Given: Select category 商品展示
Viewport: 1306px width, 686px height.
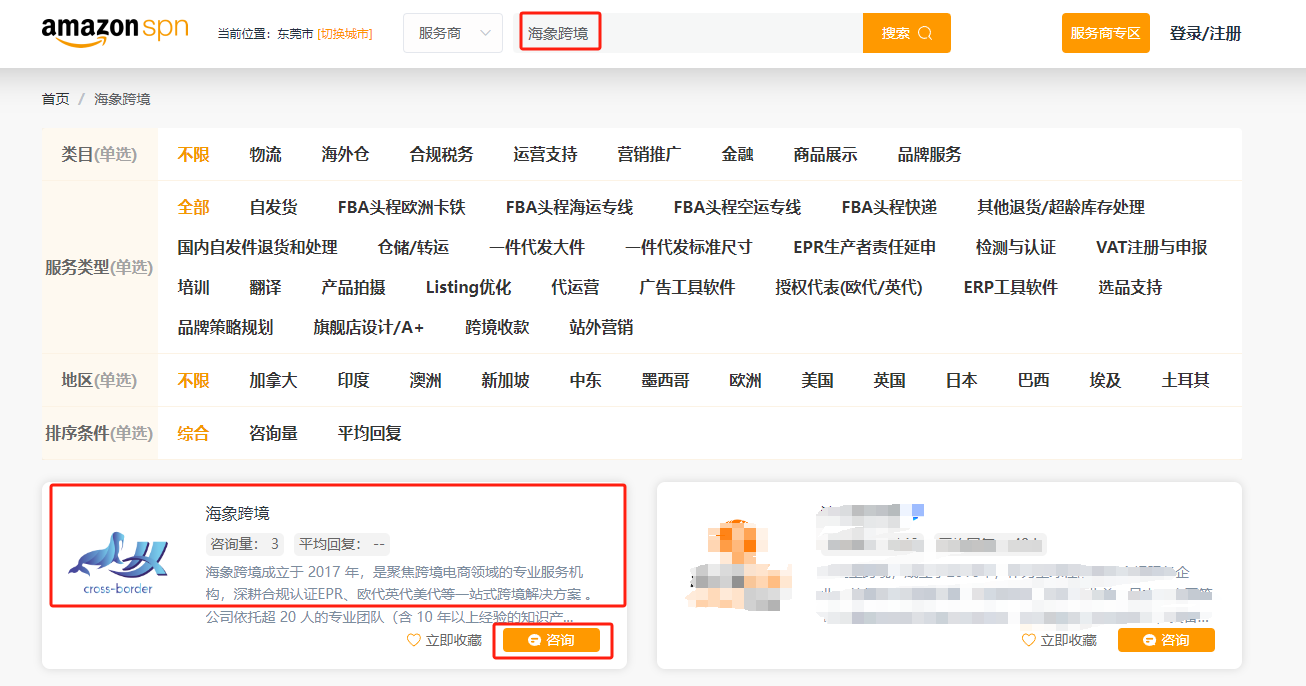Looking at the screenshot, I should pos(826,154).
